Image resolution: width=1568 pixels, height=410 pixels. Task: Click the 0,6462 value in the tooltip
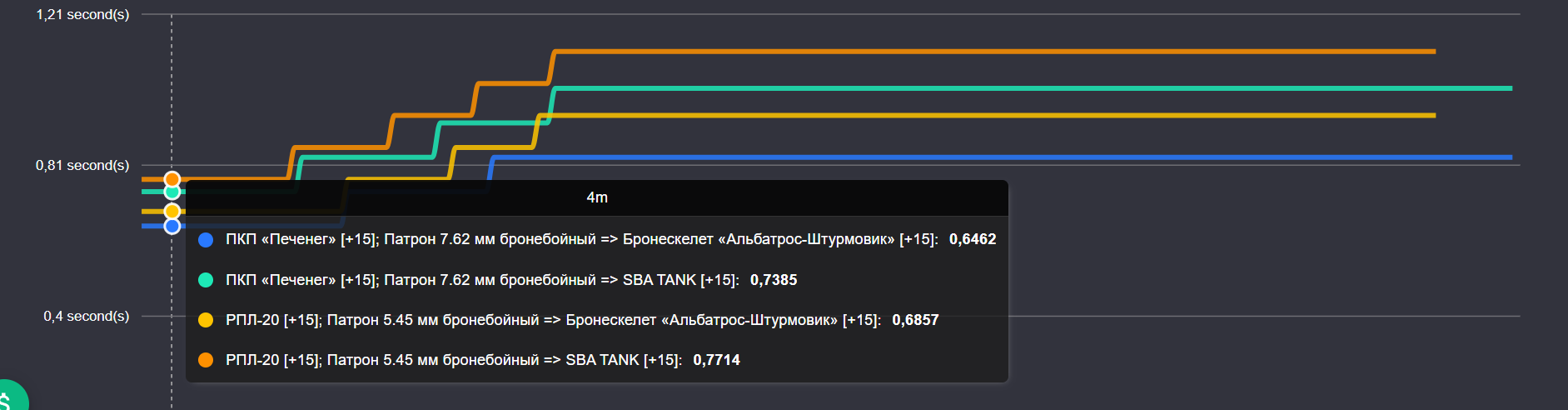click(x=972, y=239)
